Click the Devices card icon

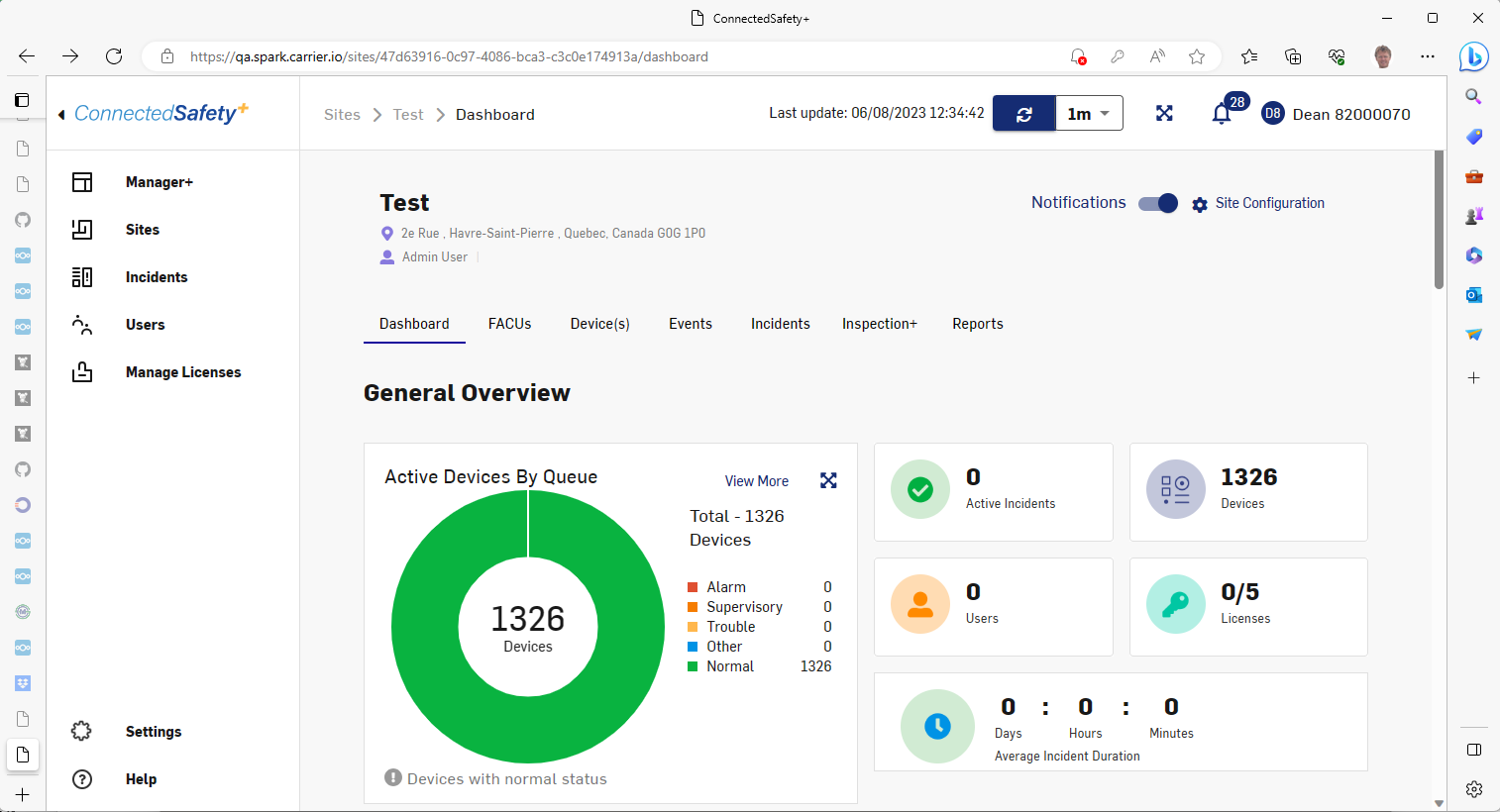1176,489
